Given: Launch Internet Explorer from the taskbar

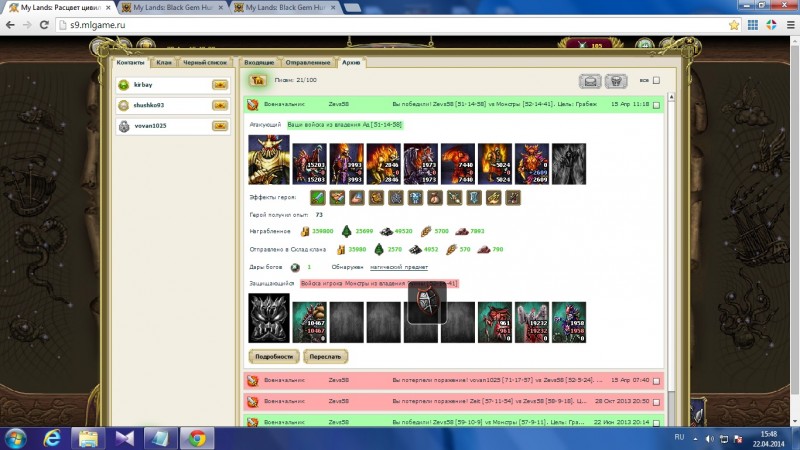Looking at the screenshot, I should pos(52,439).
